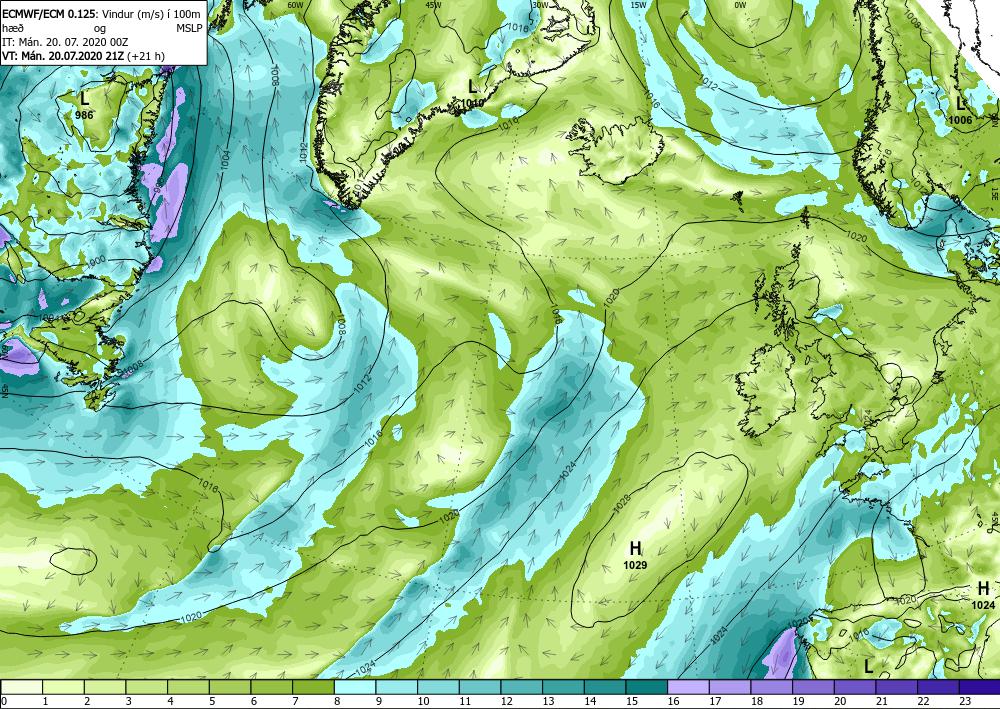Pick the lavender 16–17 m/s swatch
Screen dimensions: 1000x709
click(x=689, y=687)
